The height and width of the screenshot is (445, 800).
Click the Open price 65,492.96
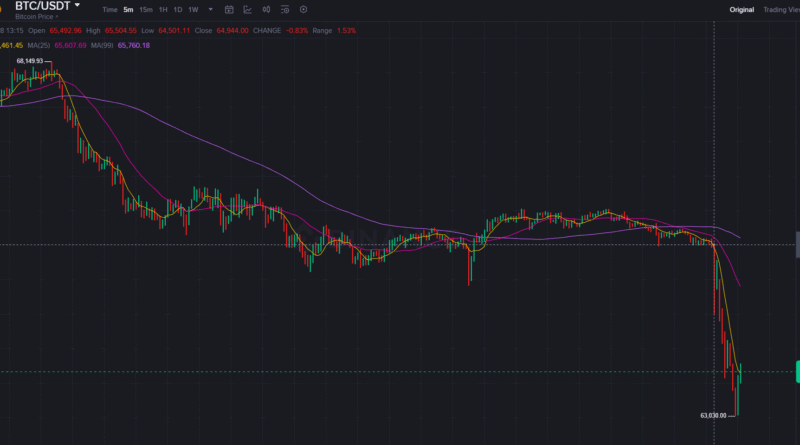coord(65,31)
